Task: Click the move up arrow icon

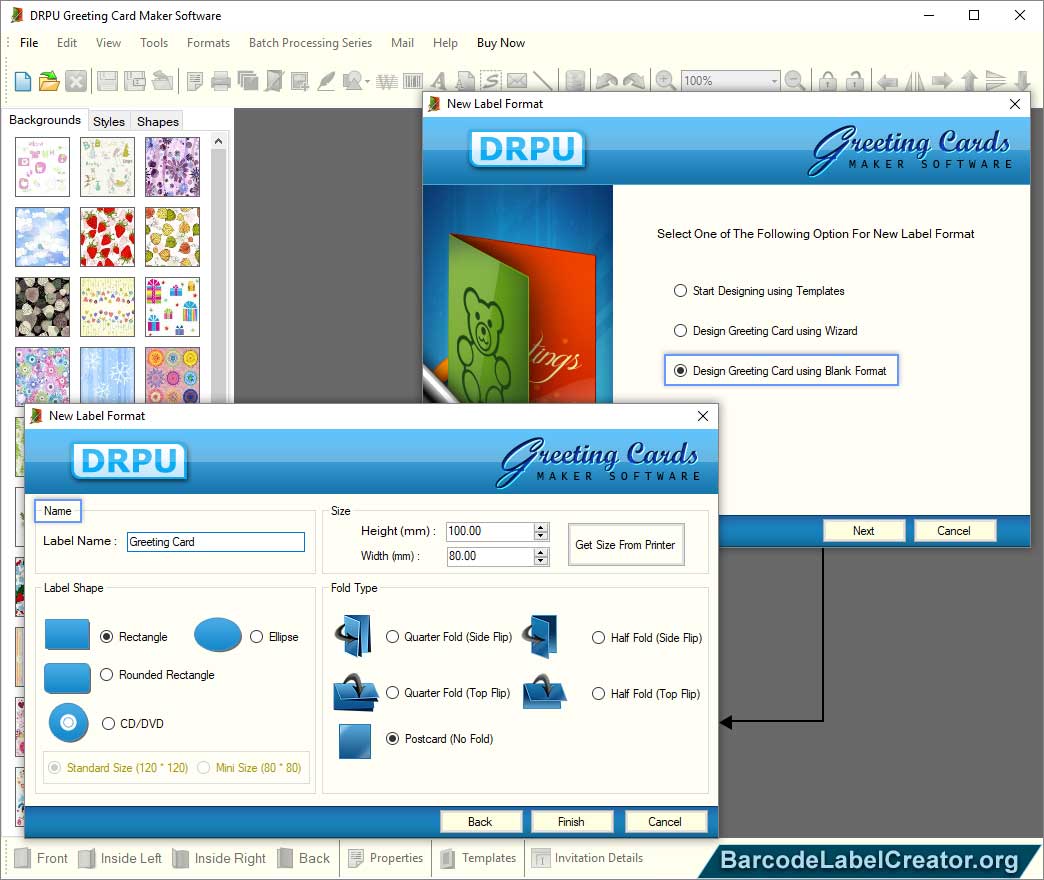Action: click(x=969, y=81)
